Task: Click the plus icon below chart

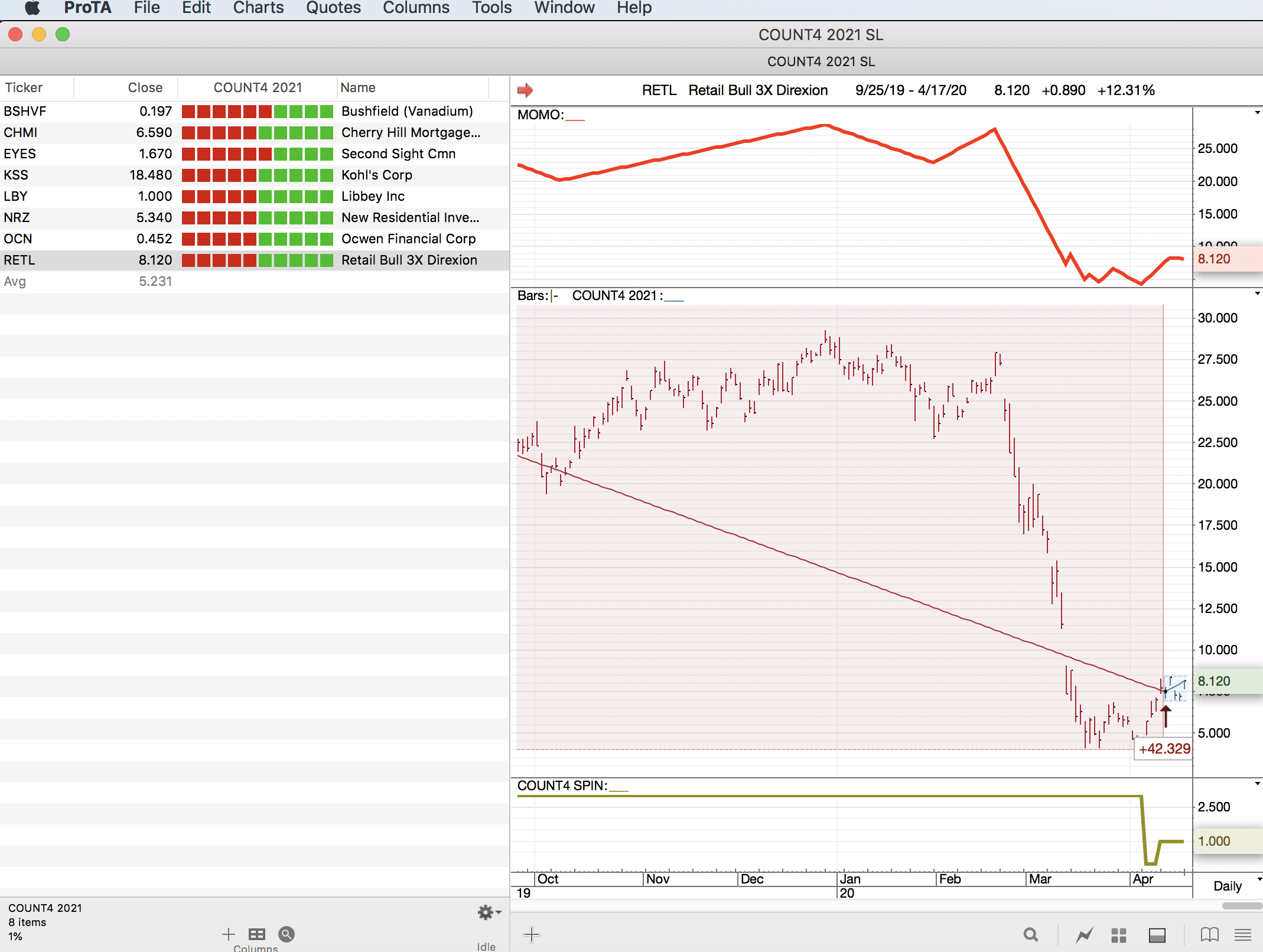Action: click(531, 934)
